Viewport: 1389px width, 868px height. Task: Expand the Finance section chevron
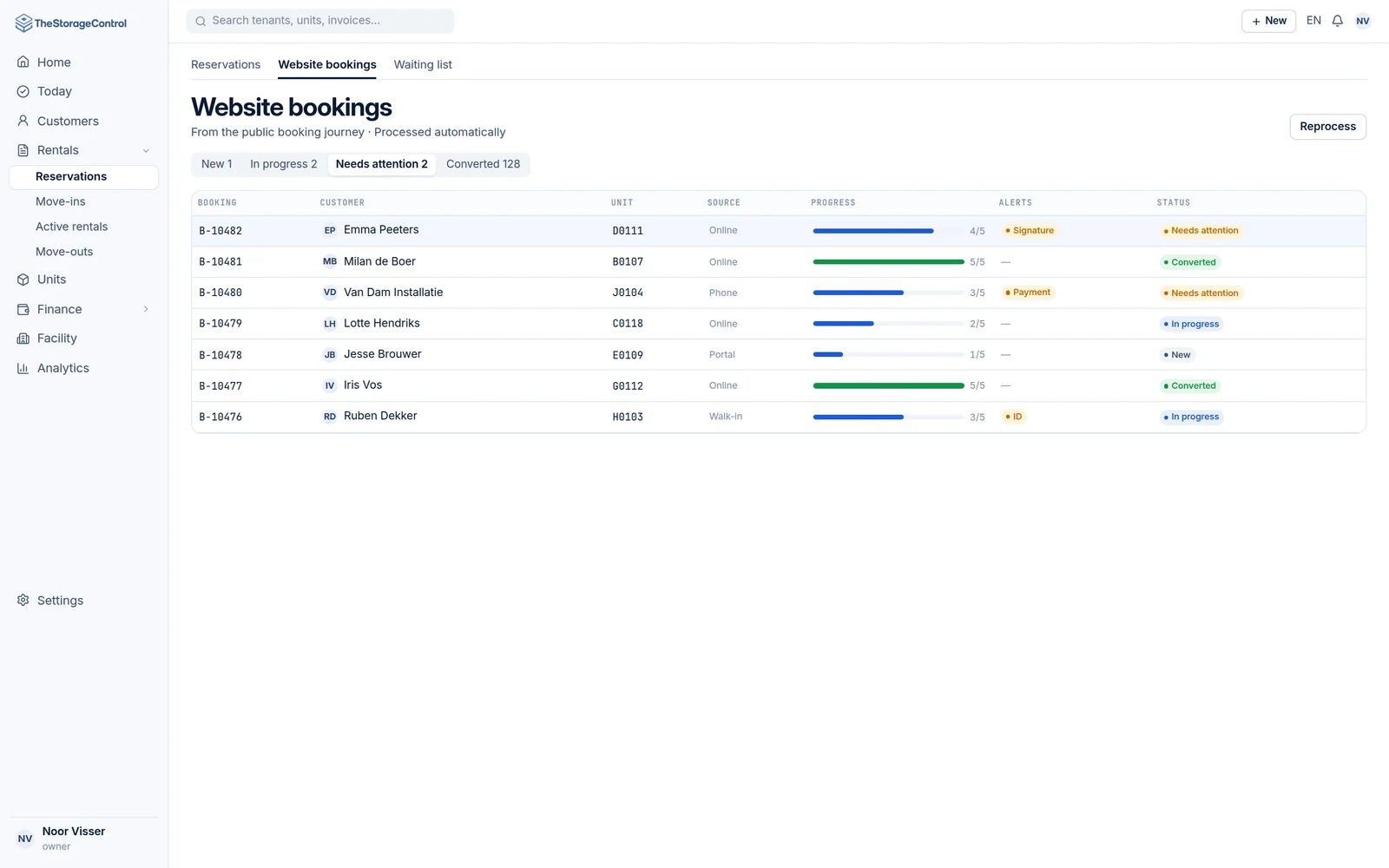146,309
